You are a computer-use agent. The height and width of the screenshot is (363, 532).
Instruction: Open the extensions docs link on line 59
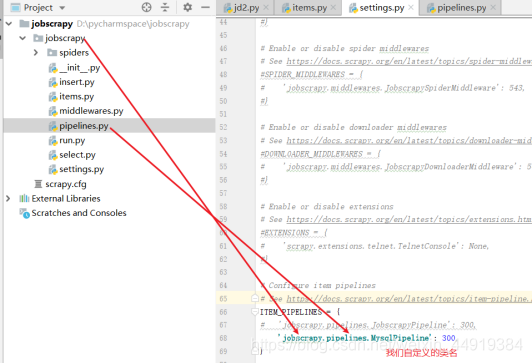(409, 219)
